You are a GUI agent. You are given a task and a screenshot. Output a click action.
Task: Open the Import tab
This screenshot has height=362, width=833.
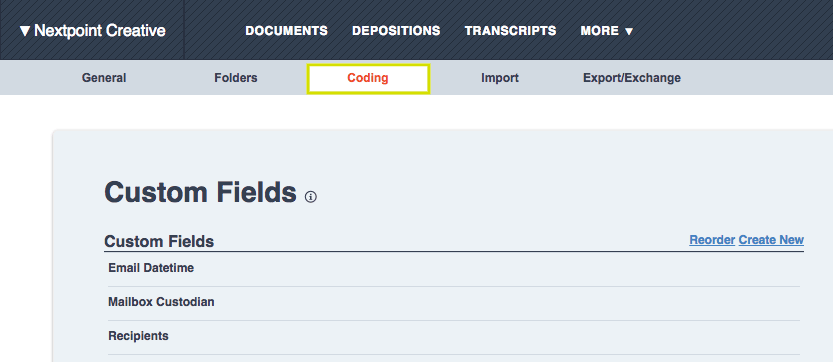(x=500, y=78)
